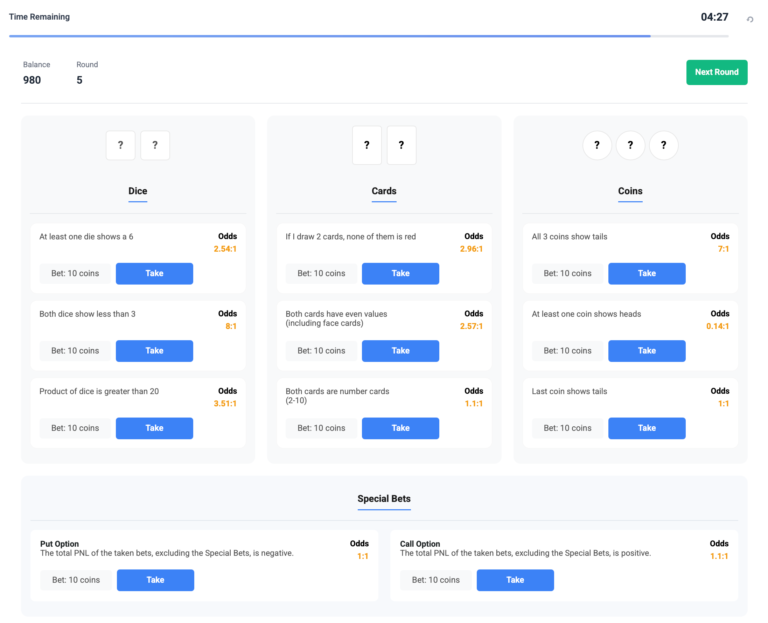
Task: Click the Balance value 980
Action: (32, 80)
